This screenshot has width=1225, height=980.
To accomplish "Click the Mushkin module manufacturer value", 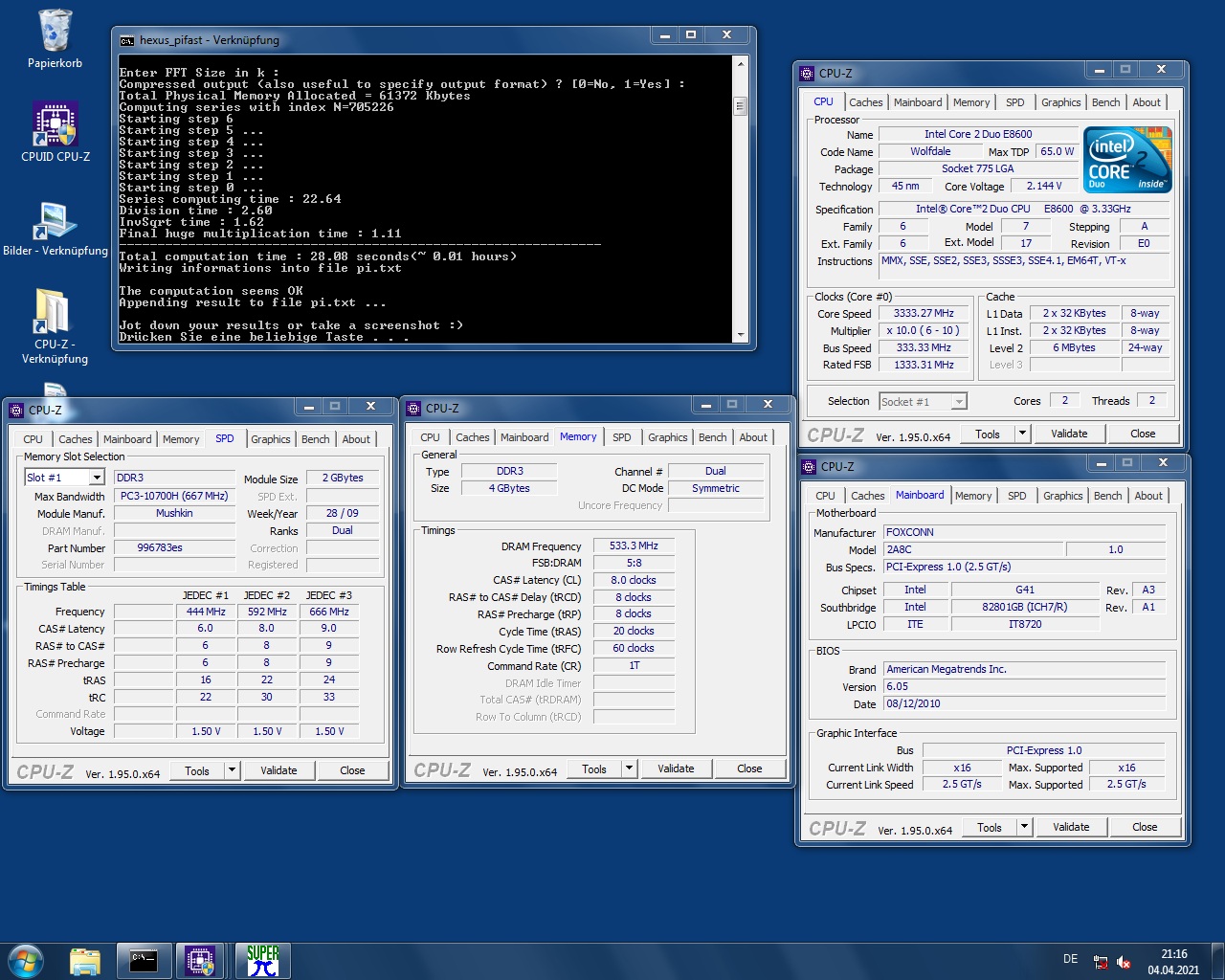I will click(x=174, y=513).
